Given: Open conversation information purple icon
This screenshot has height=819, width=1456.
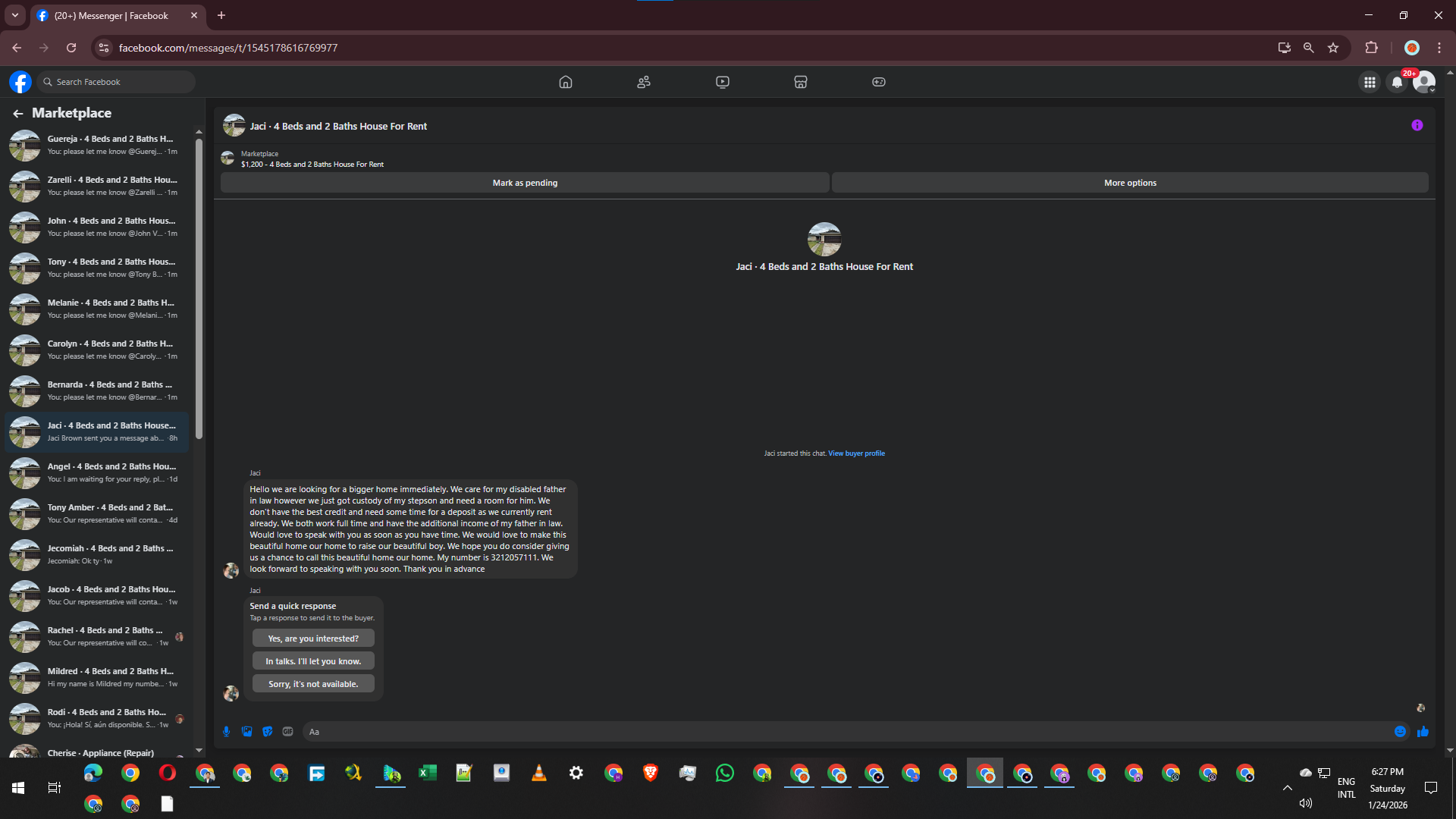Looking at the screenshot, I should pos(1417,125).
